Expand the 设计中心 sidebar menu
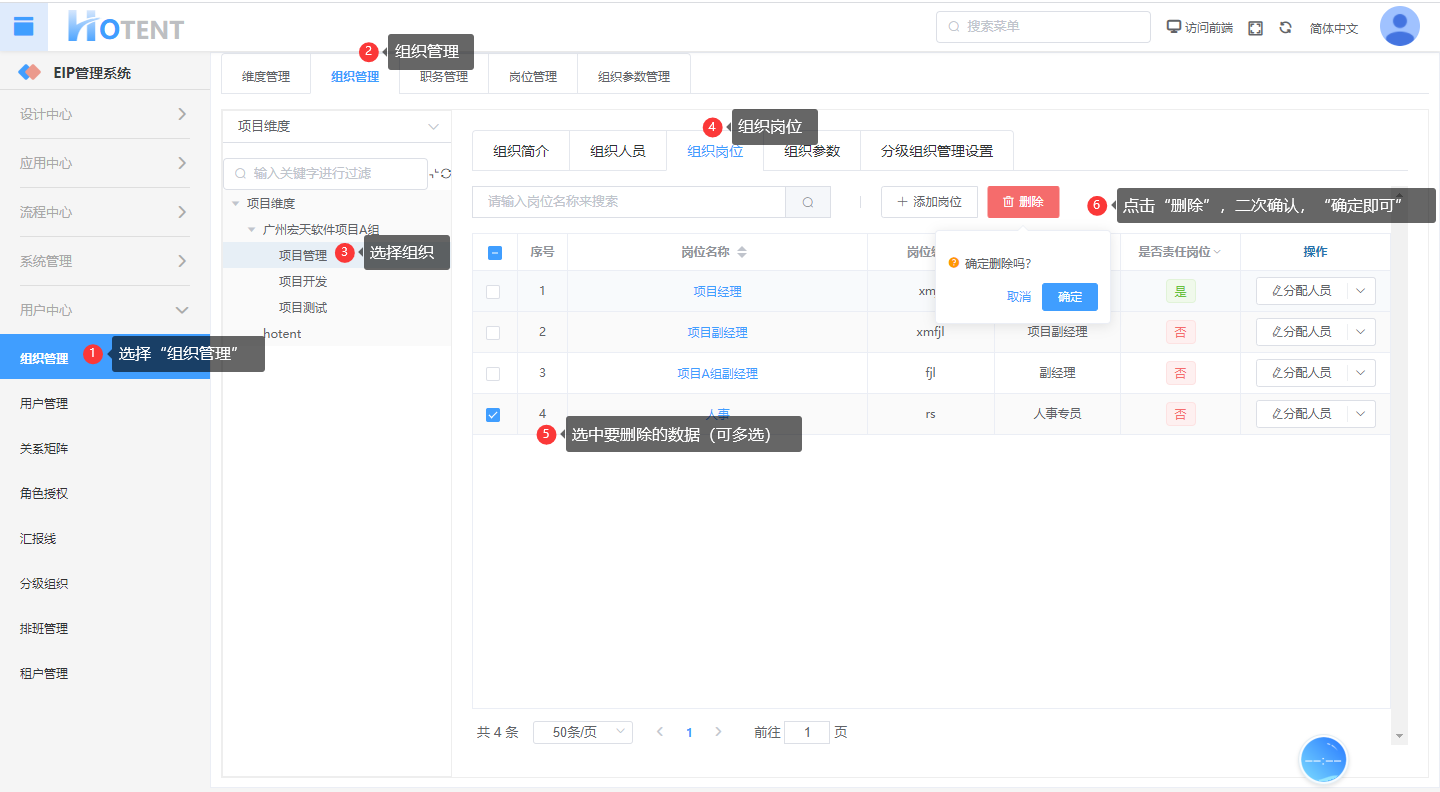Viewport: 1440px width, 792px height. click(105, 114)
